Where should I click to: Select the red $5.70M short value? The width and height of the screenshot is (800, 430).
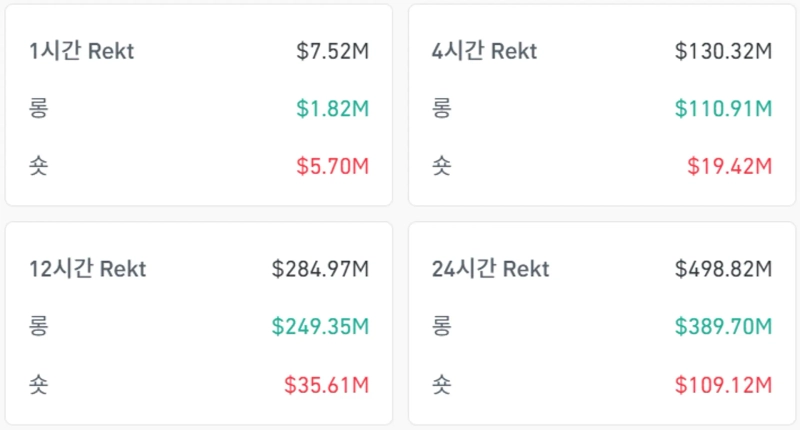pyautogui.click(x=333, y=165)
